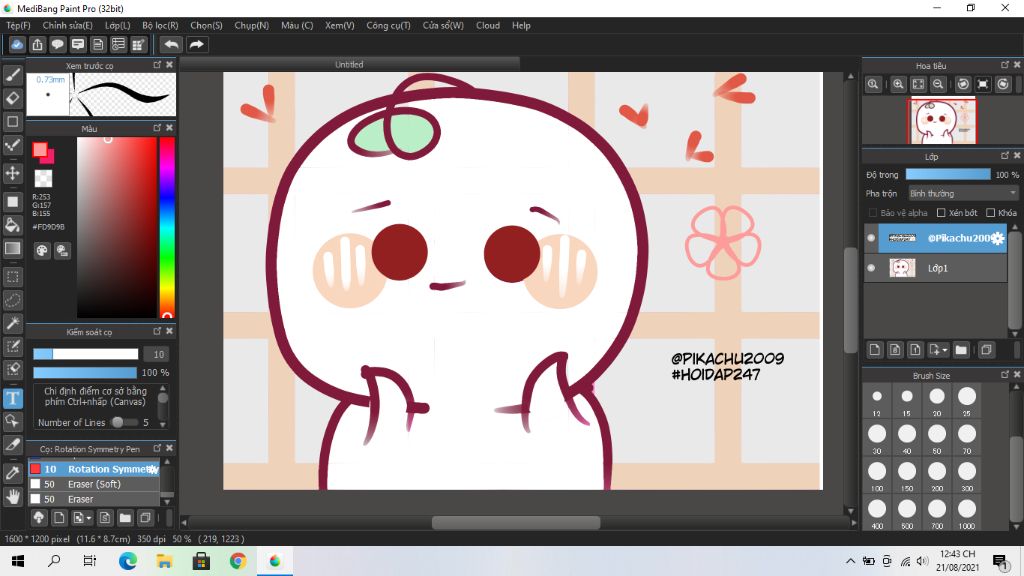Select the Fill rectangle tool
The height and width of the screenshot is (576, 1024).
pyautogui.click(x=12, y=201)
